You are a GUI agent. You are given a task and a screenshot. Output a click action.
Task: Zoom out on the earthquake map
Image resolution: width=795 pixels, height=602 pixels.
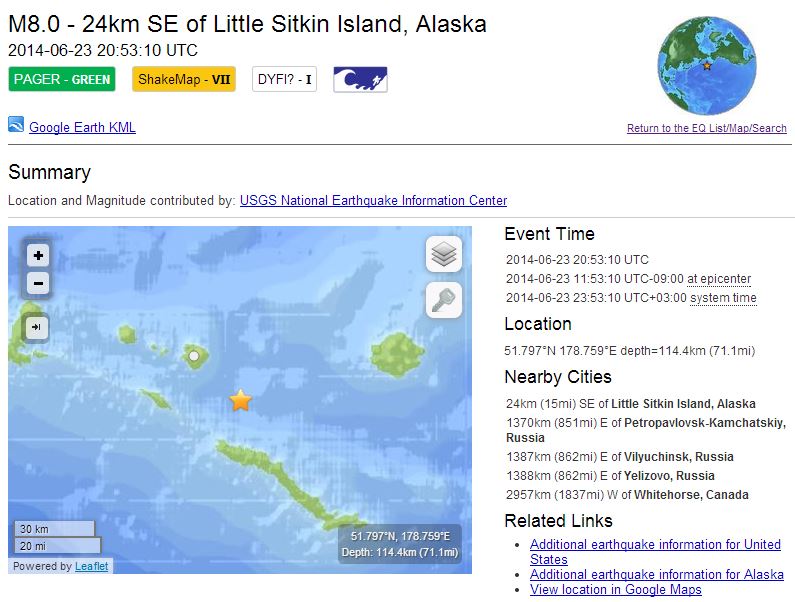[38, 283]
